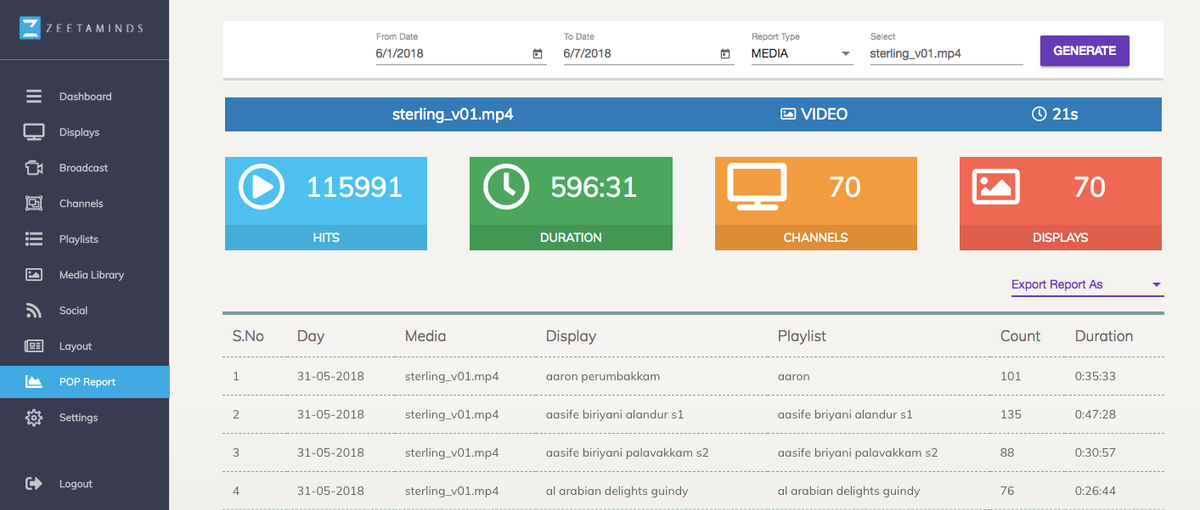
Task: Click the Duration column header
Action: 1104,337
